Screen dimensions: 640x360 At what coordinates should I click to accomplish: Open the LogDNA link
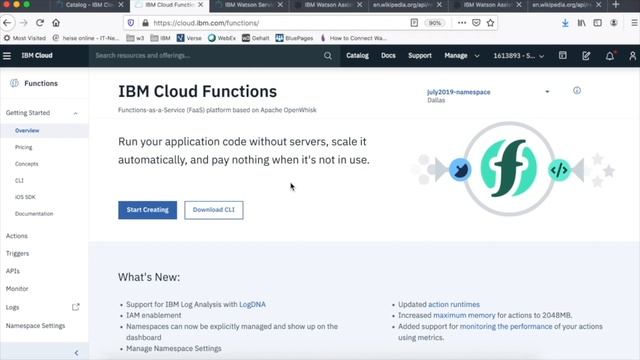pos(252,304)
